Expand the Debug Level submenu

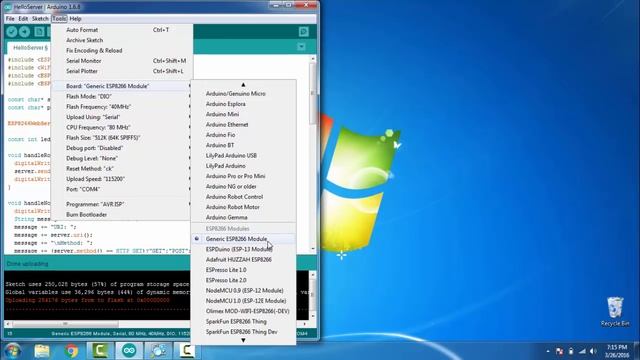point(122,158)
